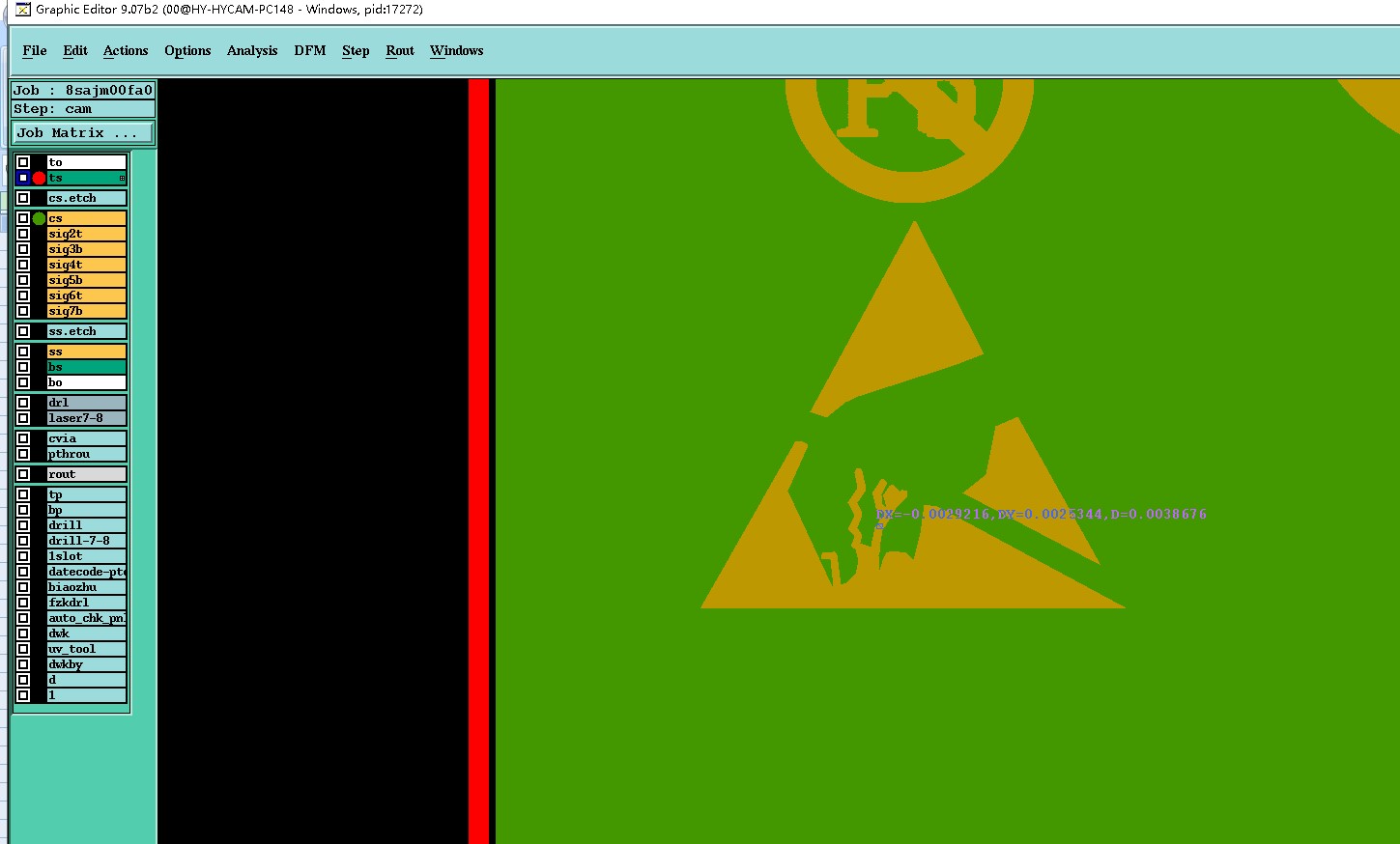Screen dimensions: 1400x844
Task: Toggle the checkbox for layer drl
Action: [23, 403]
